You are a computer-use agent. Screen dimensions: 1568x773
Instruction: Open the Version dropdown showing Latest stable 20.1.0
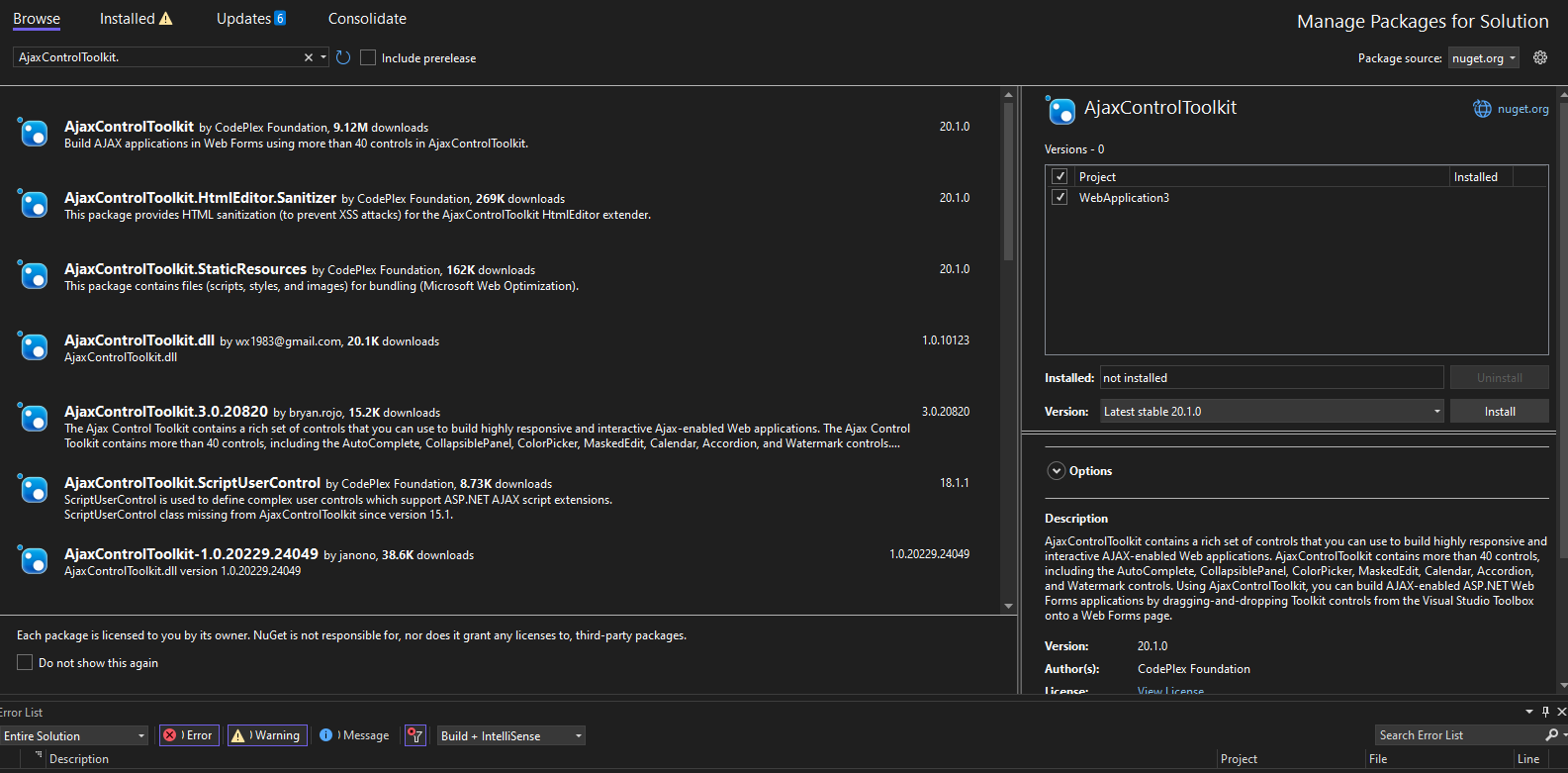(x=1272, y=411)
